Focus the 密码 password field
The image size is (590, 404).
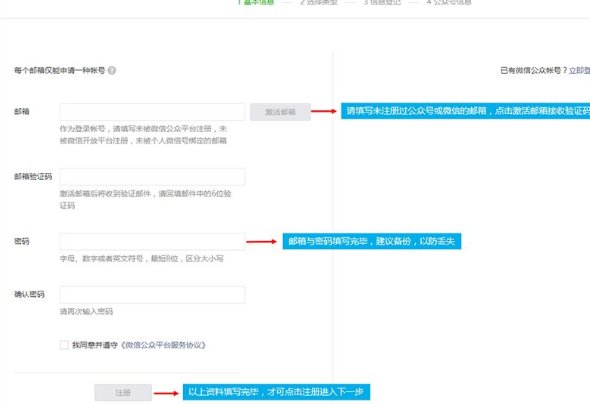click(152, 241)
